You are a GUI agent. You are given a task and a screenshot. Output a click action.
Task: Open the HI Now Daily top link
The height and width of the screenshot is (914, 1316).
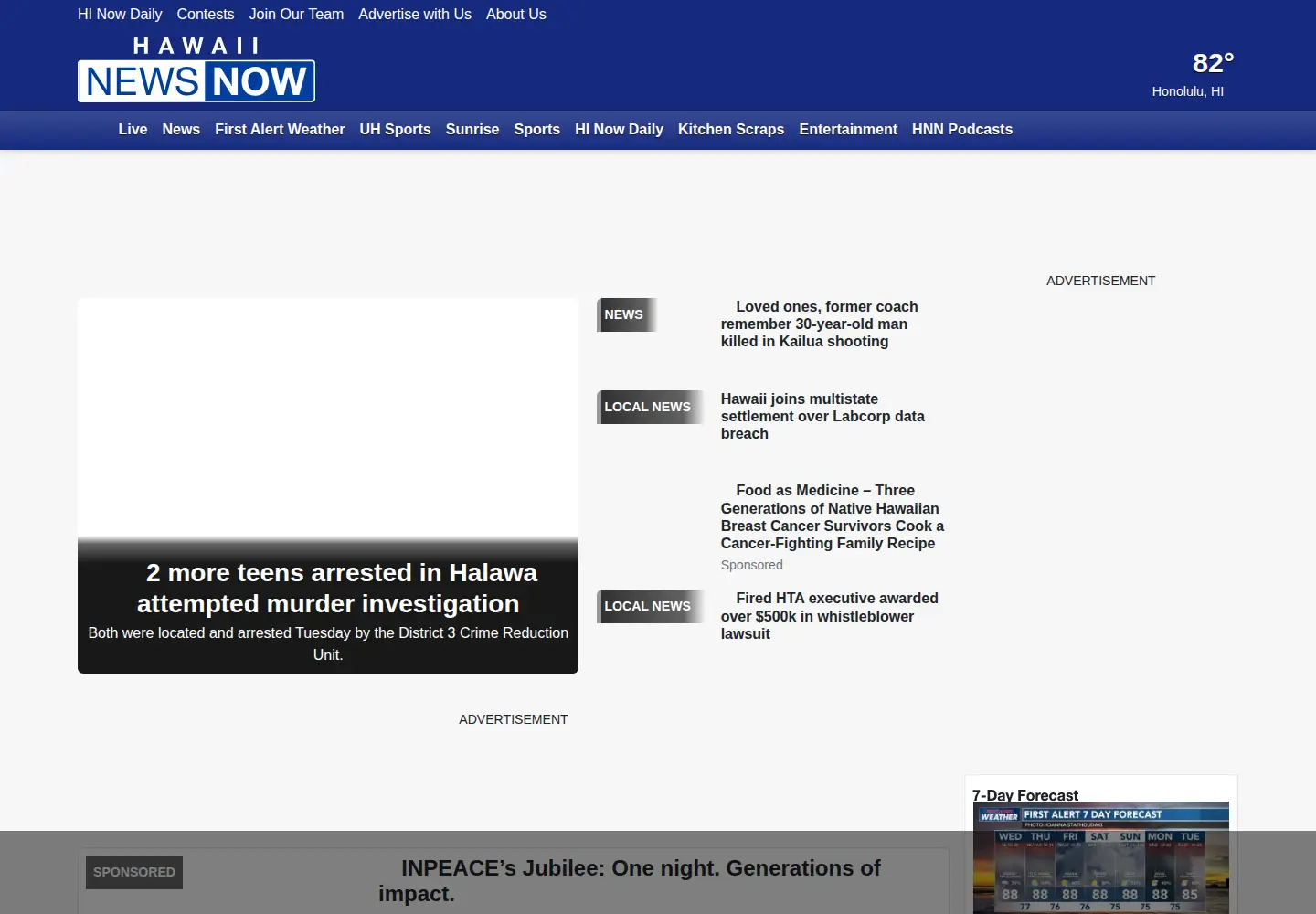pyautogui.click(x=120, y=14)
